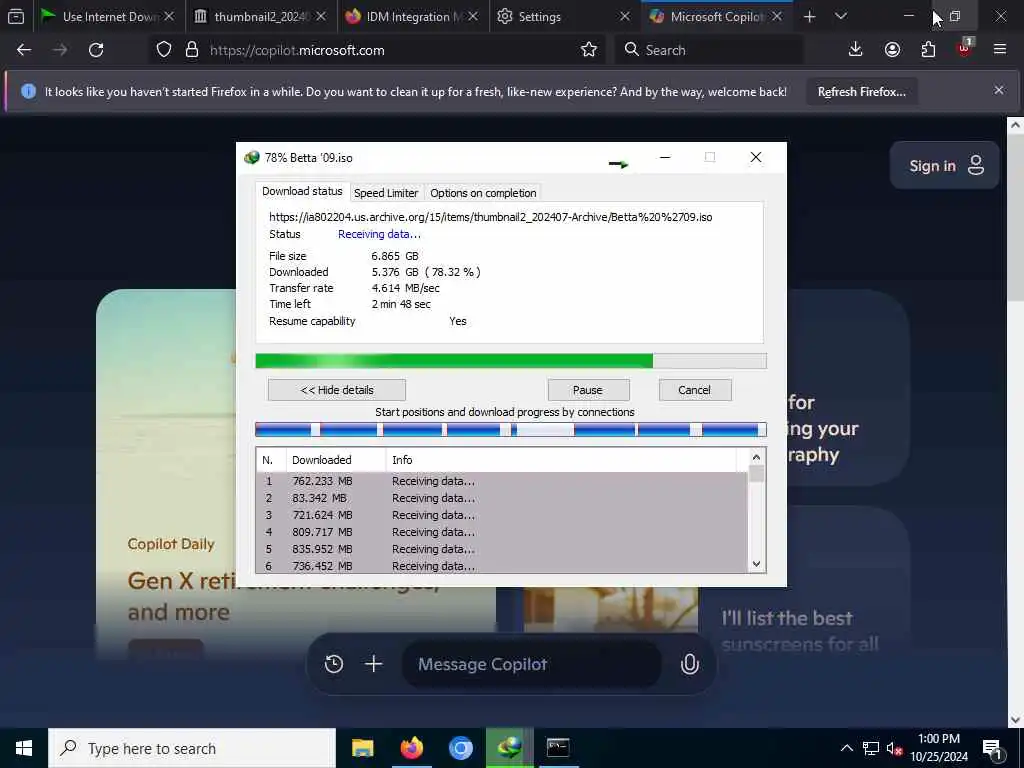1024x768 pixels.
Task: Click the muted volume tray icon
Action: pos(895,748)
